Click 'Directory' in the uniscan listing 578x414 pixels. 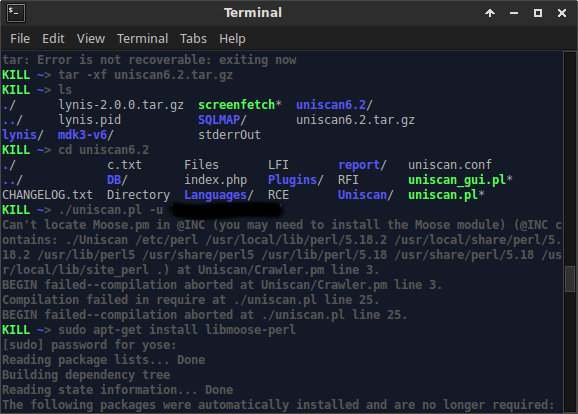pyautogui.click(x=138, y=195)
